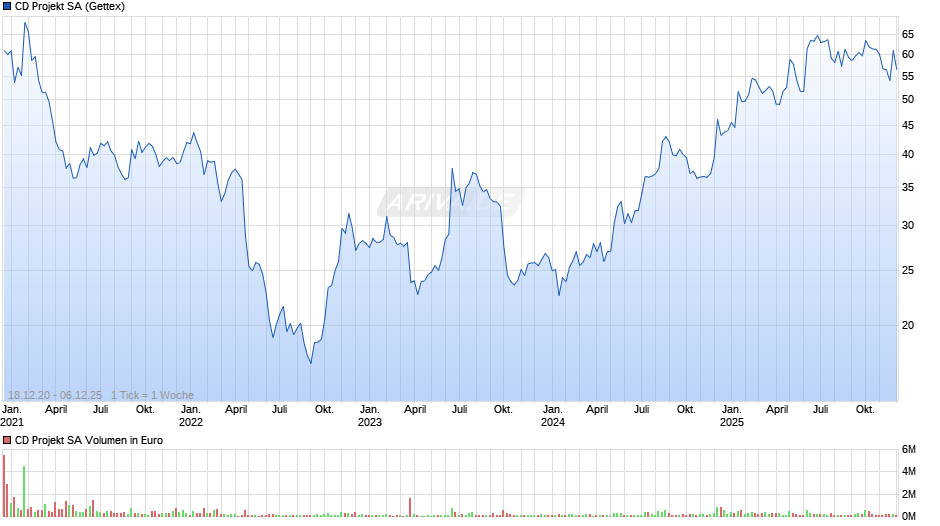The width and height of the screenshot is (940, 526).
Task: Click the blue legend square for CD Projekt SA
Action: pos(7,7)
